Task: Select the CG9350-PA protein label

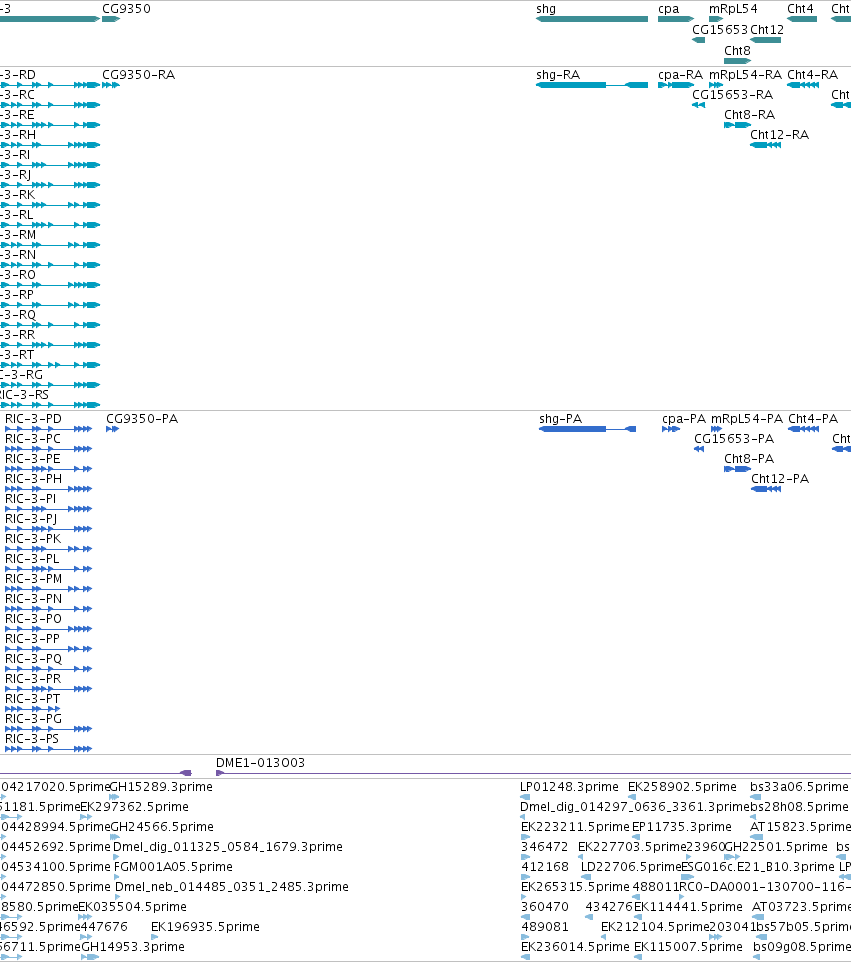Action: coord(142,418)
